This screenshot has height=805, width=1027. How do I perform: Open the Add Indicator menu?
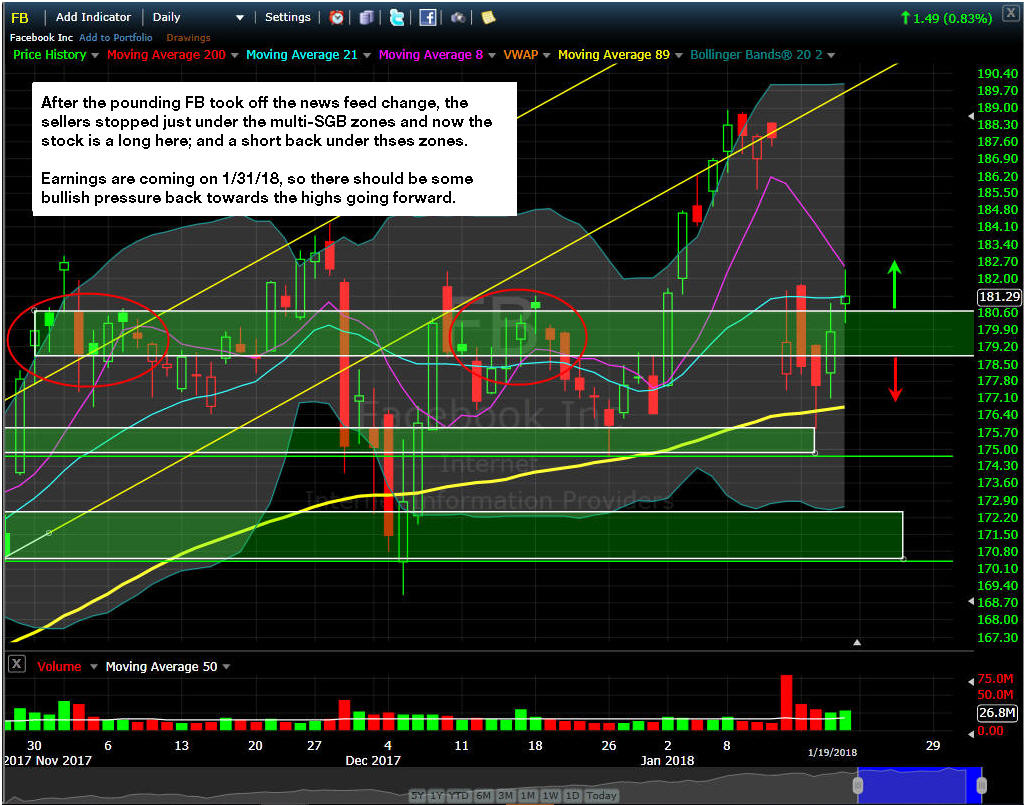(93, 18)
